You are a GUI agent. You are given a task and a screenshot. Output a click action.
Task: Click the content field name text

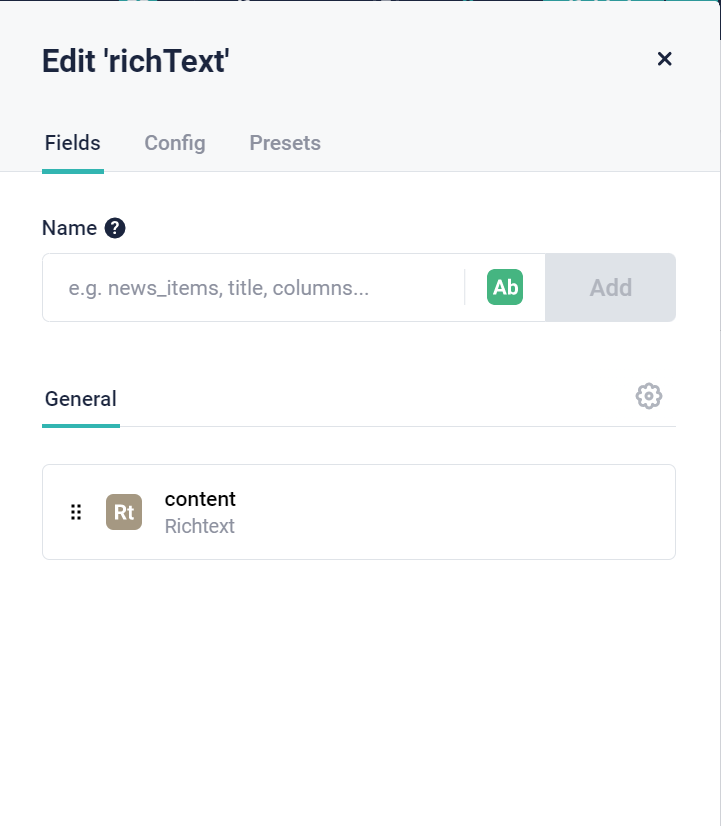click(200, 499)
